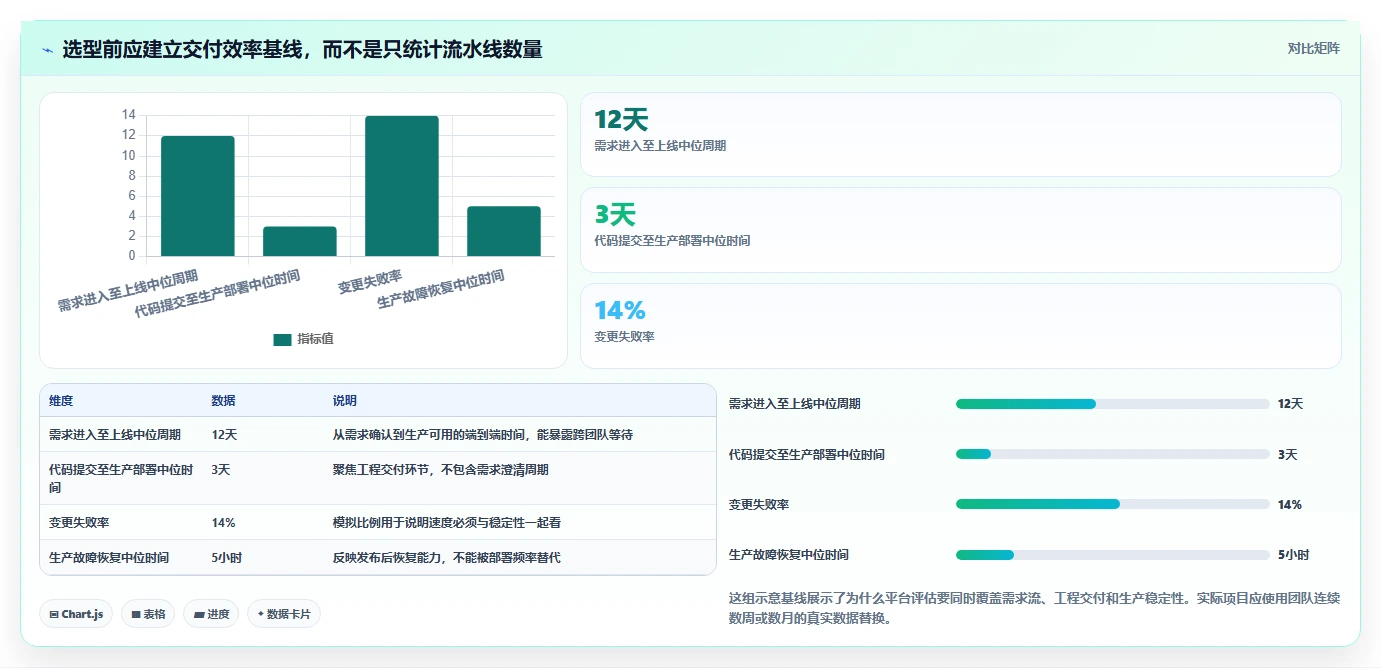Click table cell 需求进入至上线中位周期
Viewport: 1381px width, 668px height.
tap(115, 435)
